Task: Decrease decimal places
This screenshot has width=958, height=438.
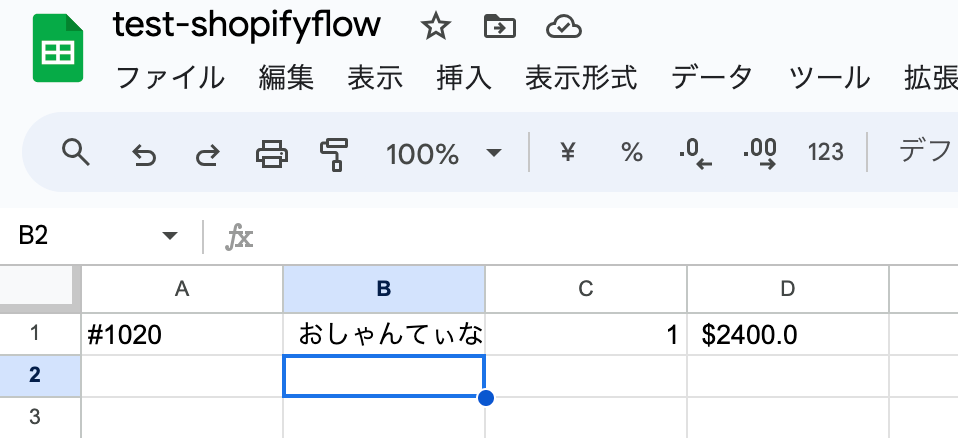Action: 694,153
